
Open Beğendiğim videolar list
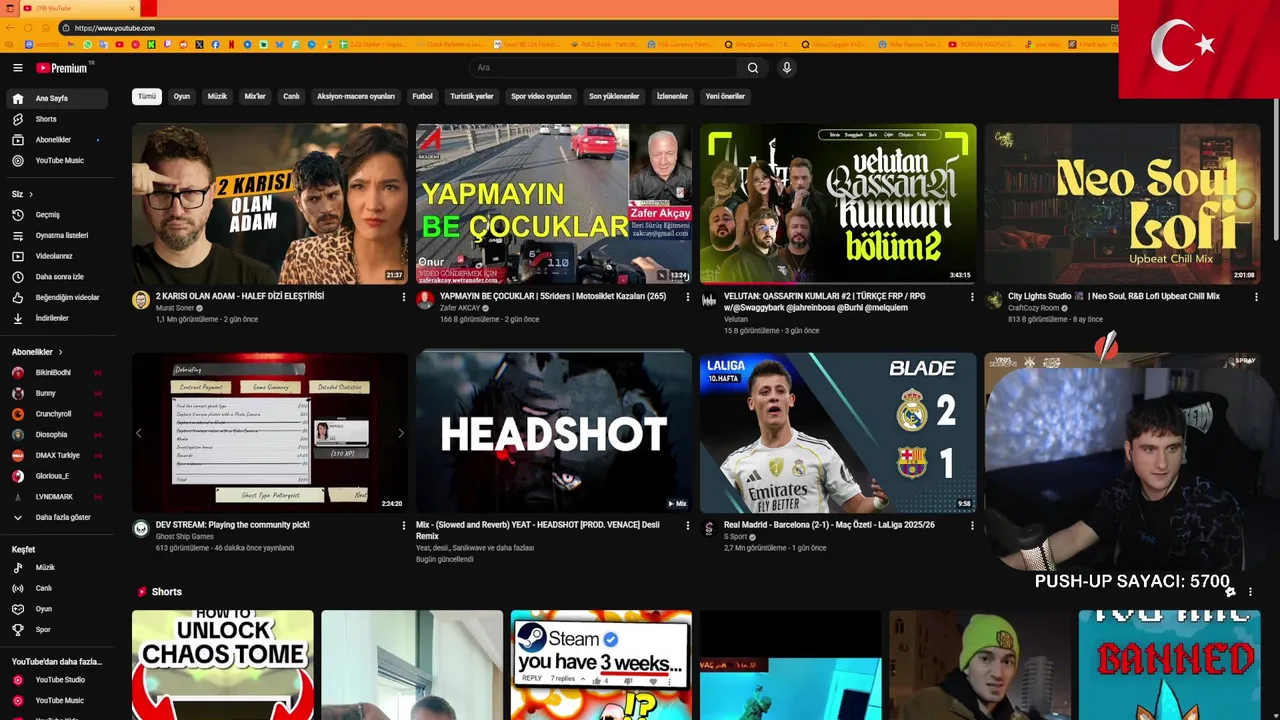click(x=59, y=298)
